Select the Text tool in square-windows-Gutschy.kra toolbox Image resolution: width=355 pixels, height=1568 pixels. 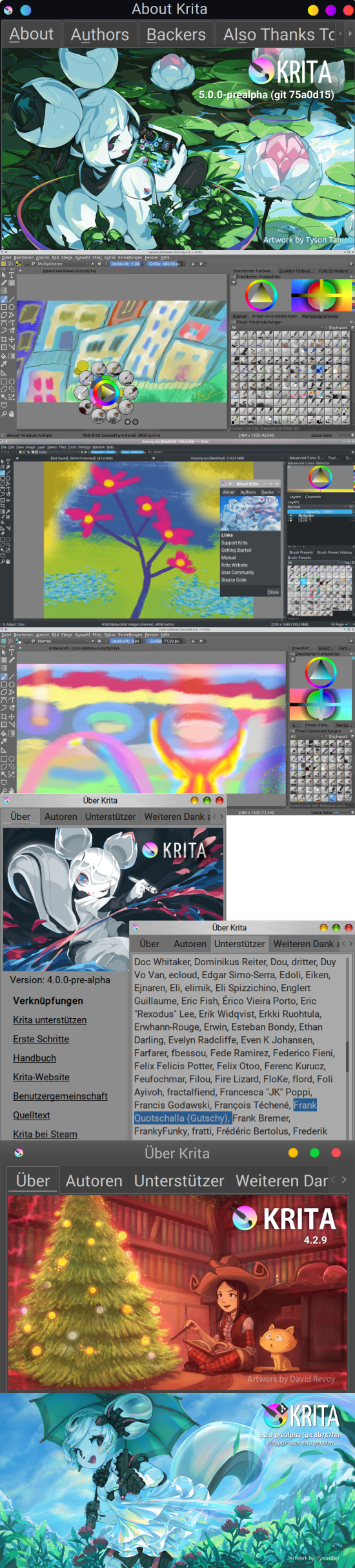[x=12, y=275]
